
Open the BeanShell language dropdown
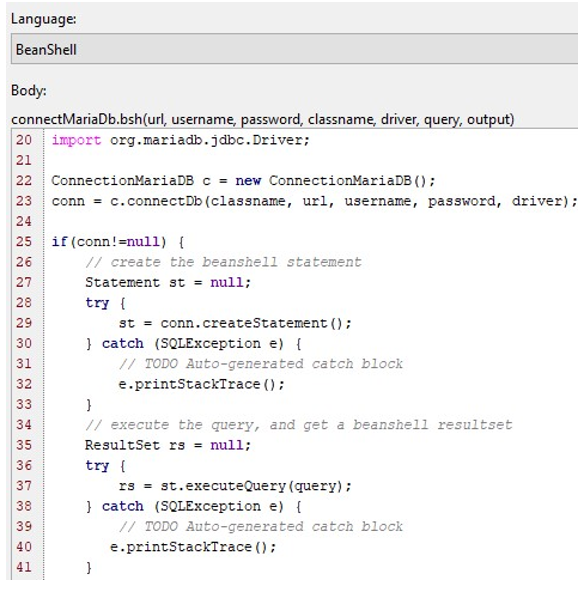point(295,49)
